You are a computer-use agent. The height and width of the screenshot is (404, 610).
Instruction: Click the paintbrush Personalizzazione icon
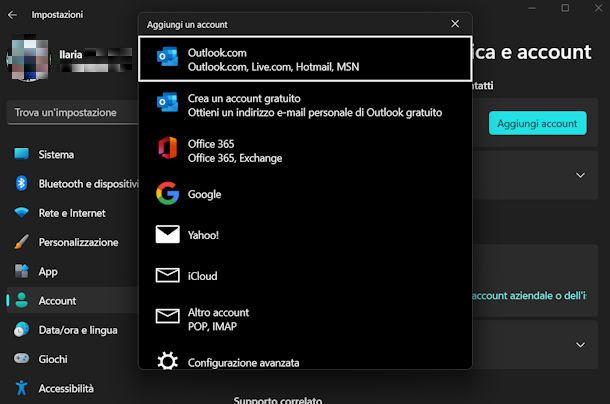click(x=21, y=242)
